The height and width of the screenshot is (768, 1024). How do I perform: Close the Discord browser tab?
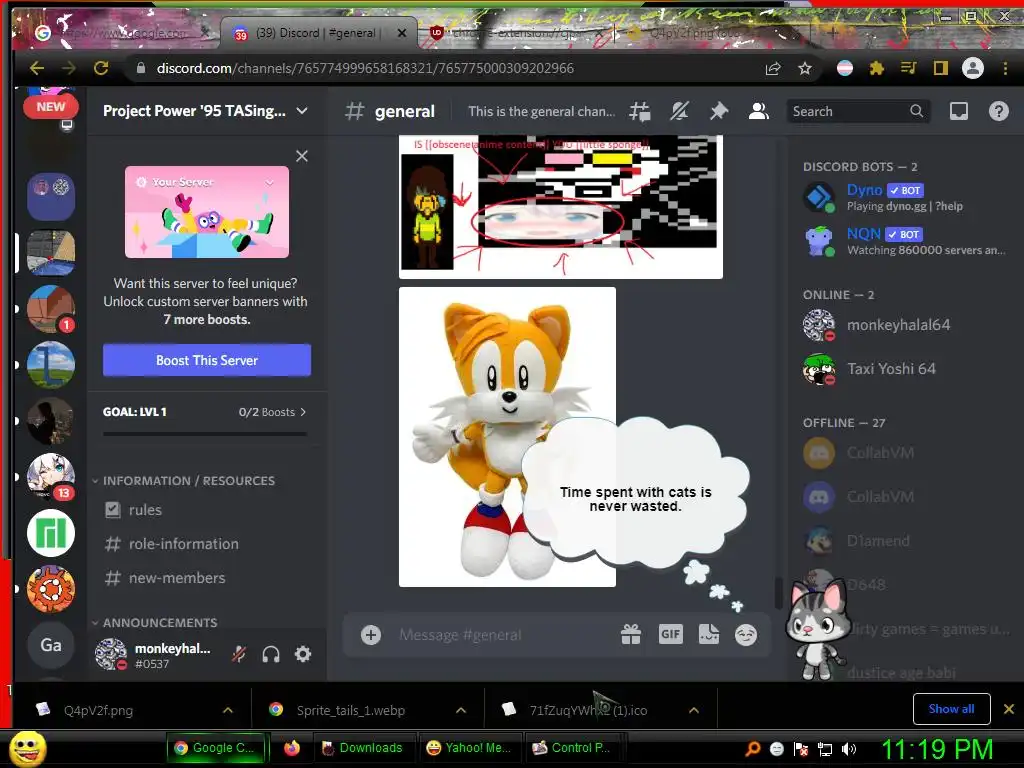click(x=402, y=33)
